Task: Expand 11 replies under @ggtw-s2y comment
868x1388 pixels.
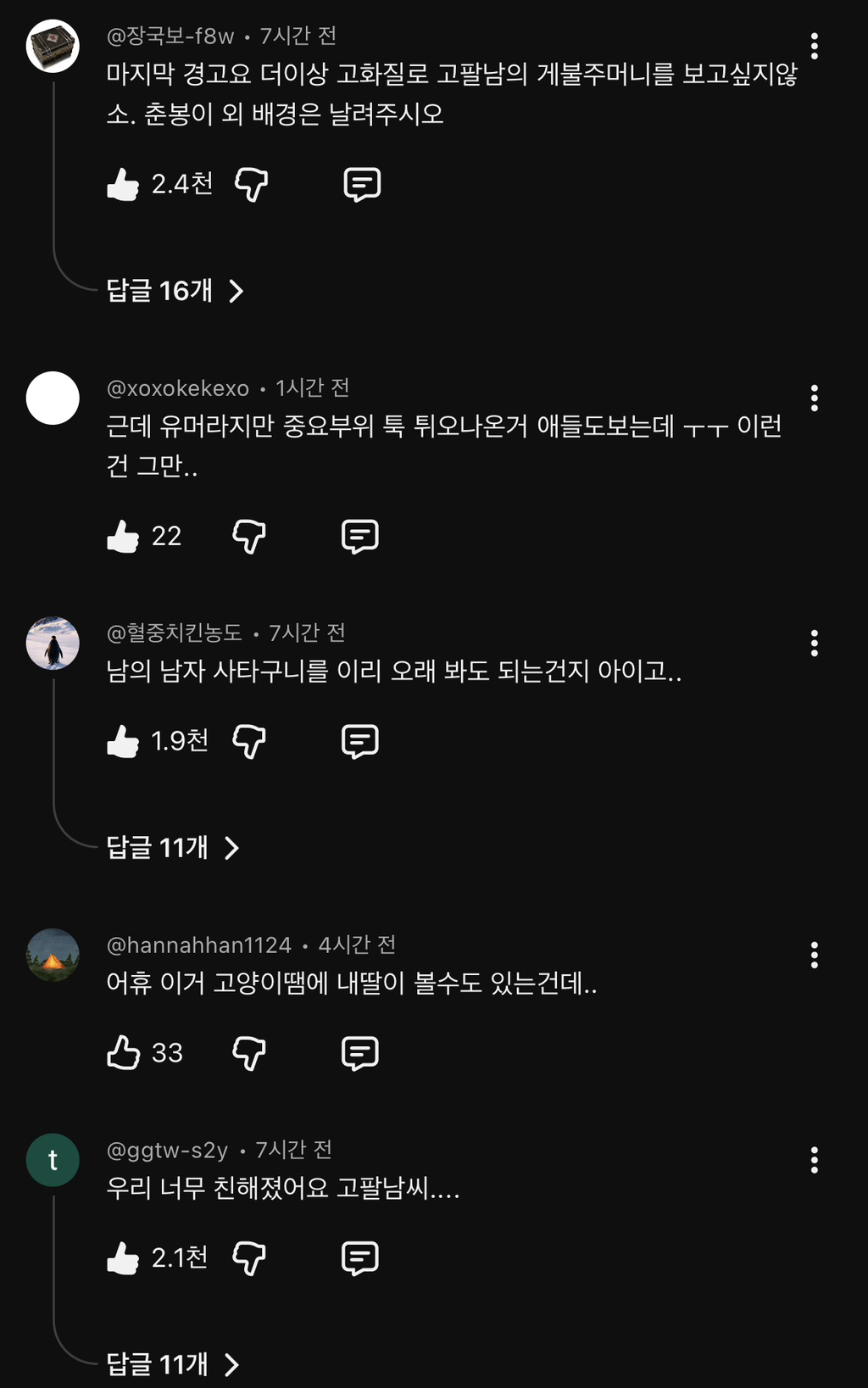Action: click(x=173, y=1363)
